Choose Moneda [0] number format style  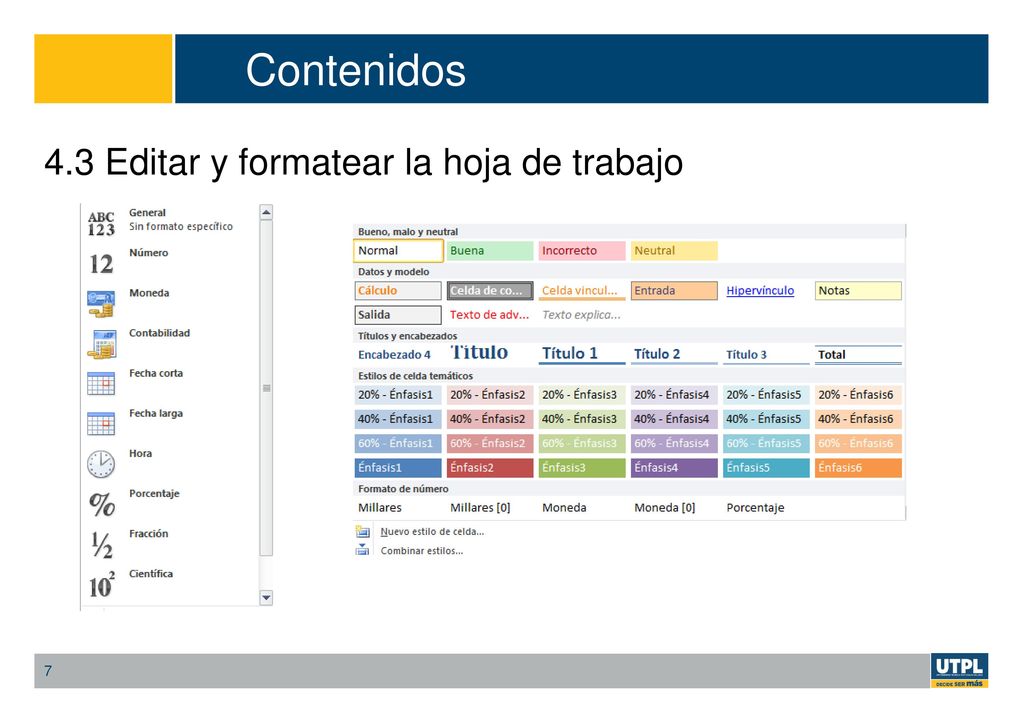(x=665, y=507)
